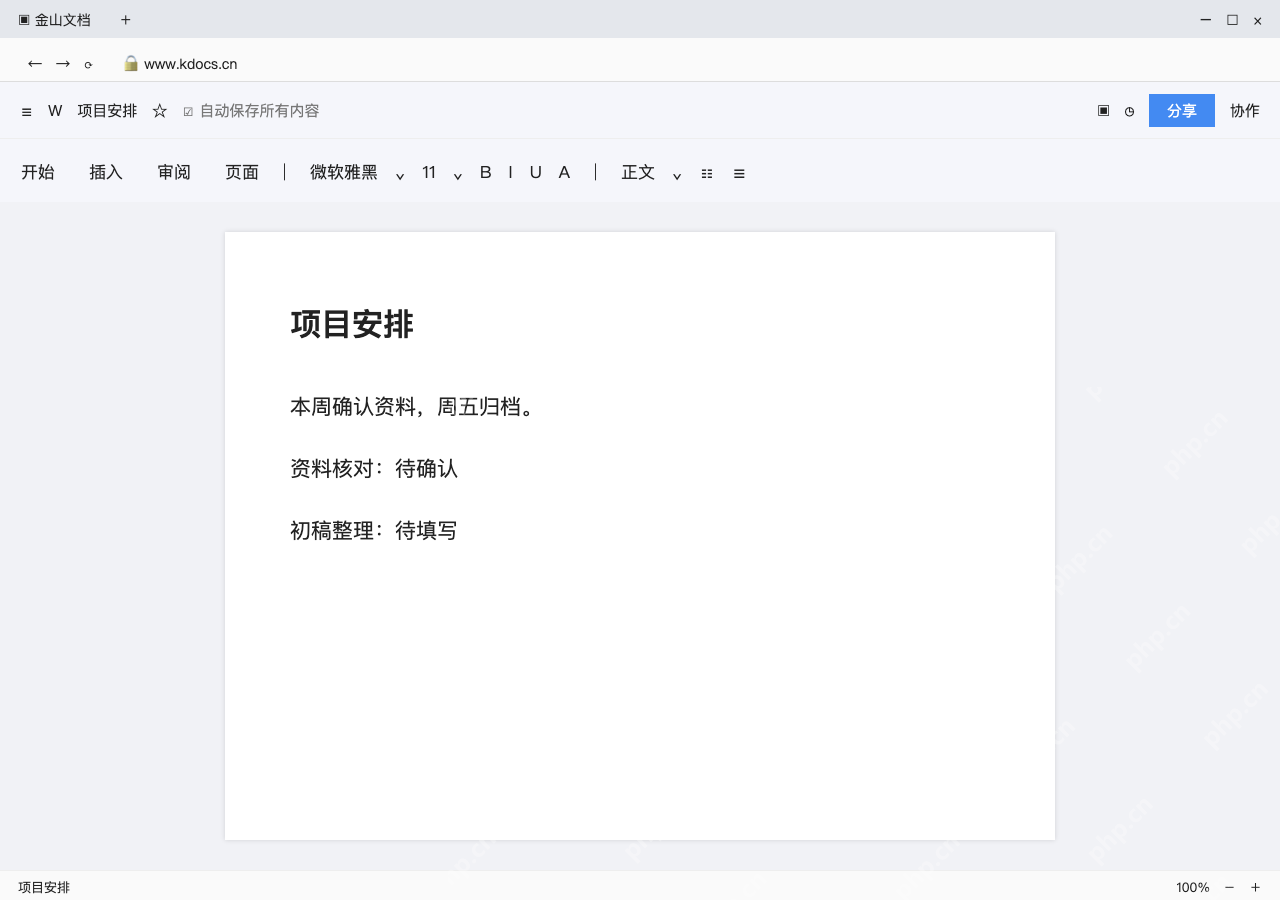
Task: Toggle the 自动保存所有内容 checkbox
Action: [188, 112]
